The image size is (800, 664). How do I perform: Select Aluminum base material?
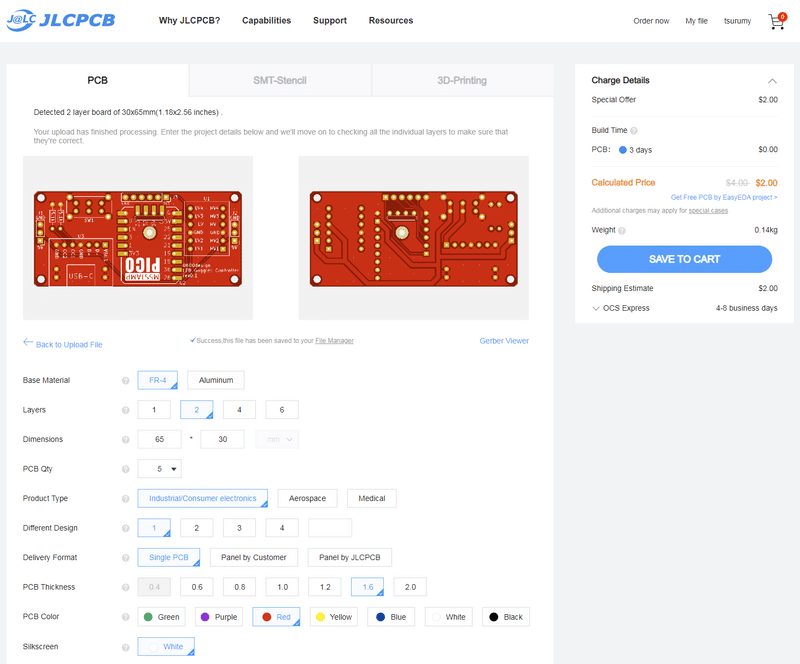pos(216,380)
